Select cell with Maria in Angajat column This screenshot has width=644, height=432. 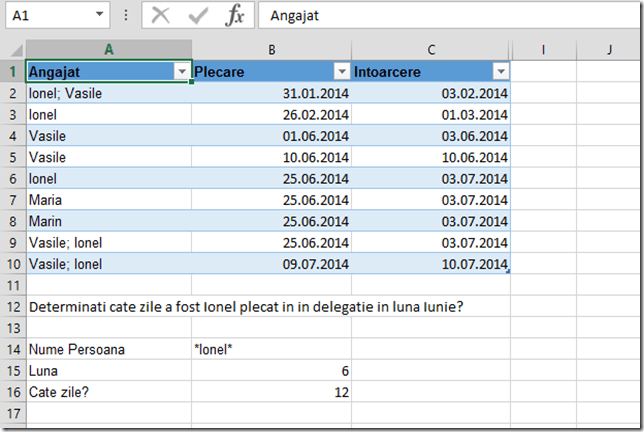(x=108, y=200)
